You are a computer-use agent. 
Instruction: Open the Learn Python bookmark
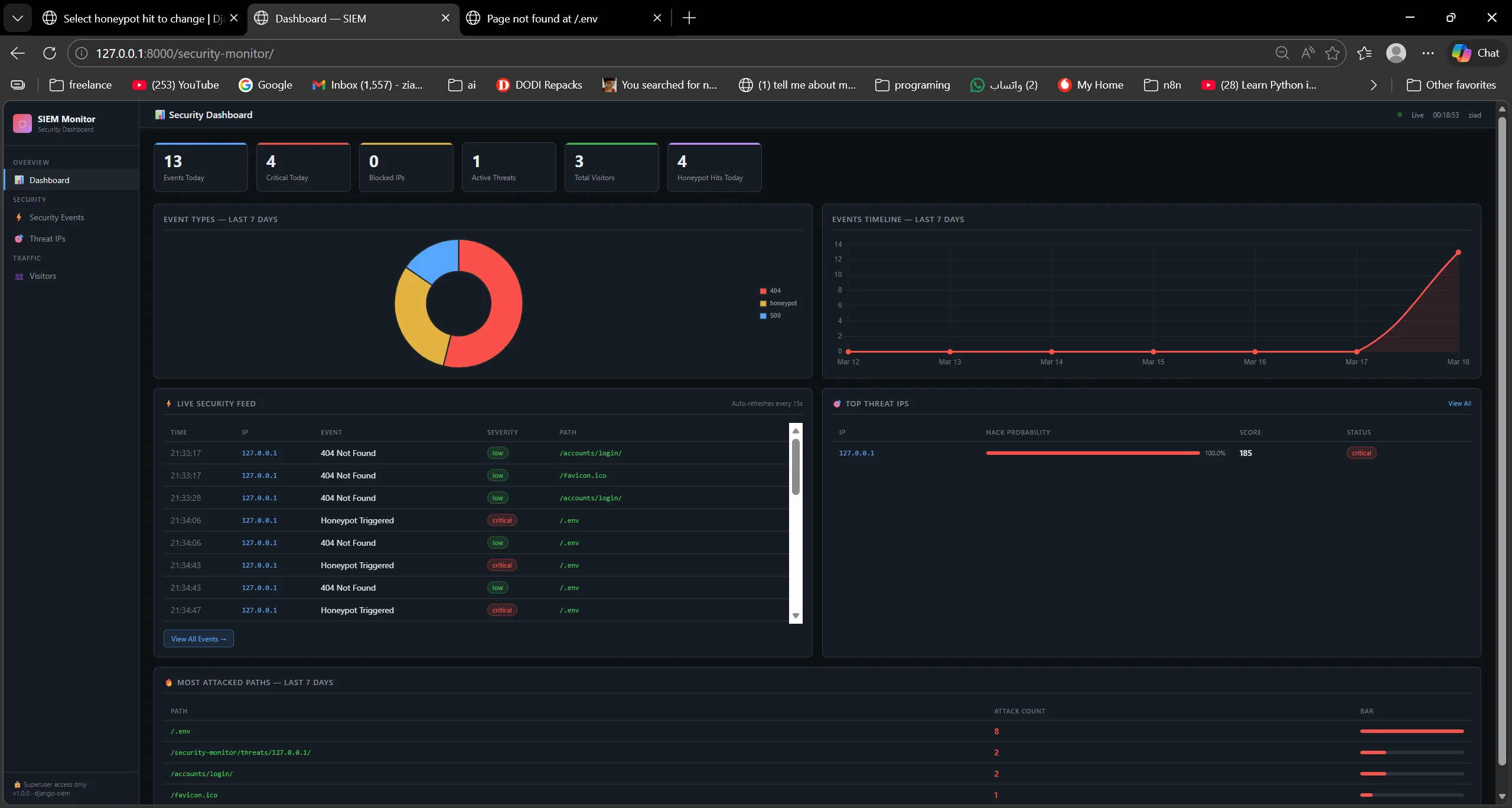pyautogui.click(x=1259, y=85)
